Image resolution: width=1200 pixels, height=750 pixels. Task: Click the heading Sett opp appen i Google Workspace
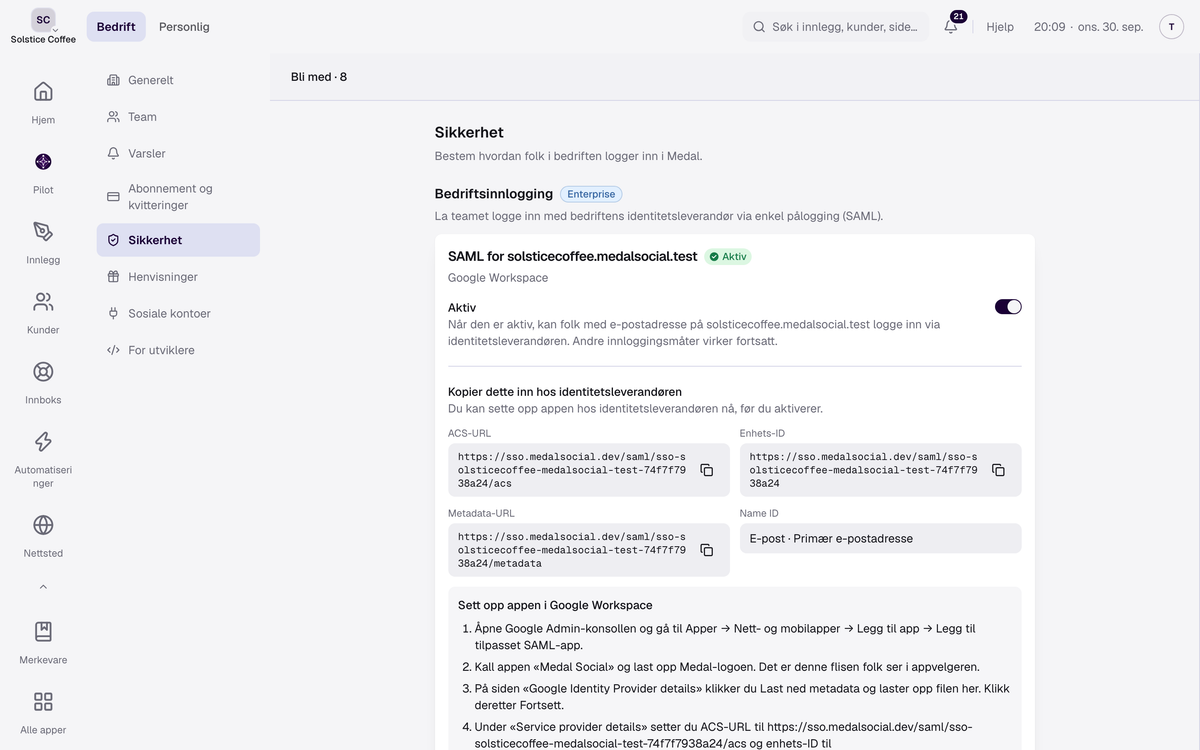[x=555, y=605]
